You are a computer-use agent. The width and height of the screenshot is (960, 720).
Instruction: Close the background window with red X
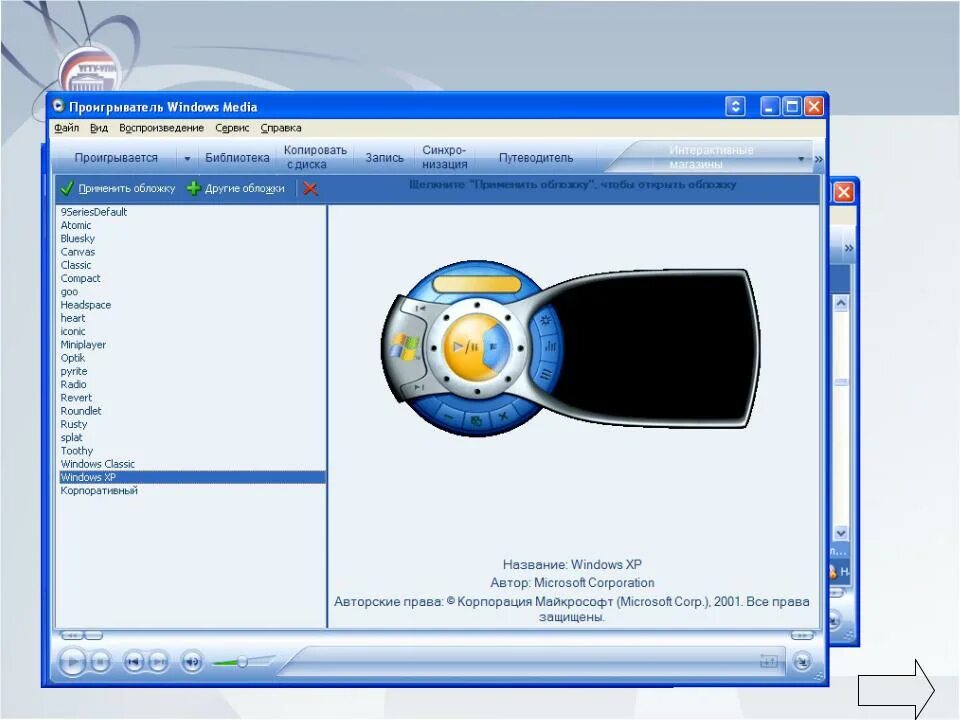tap(844, 192)
